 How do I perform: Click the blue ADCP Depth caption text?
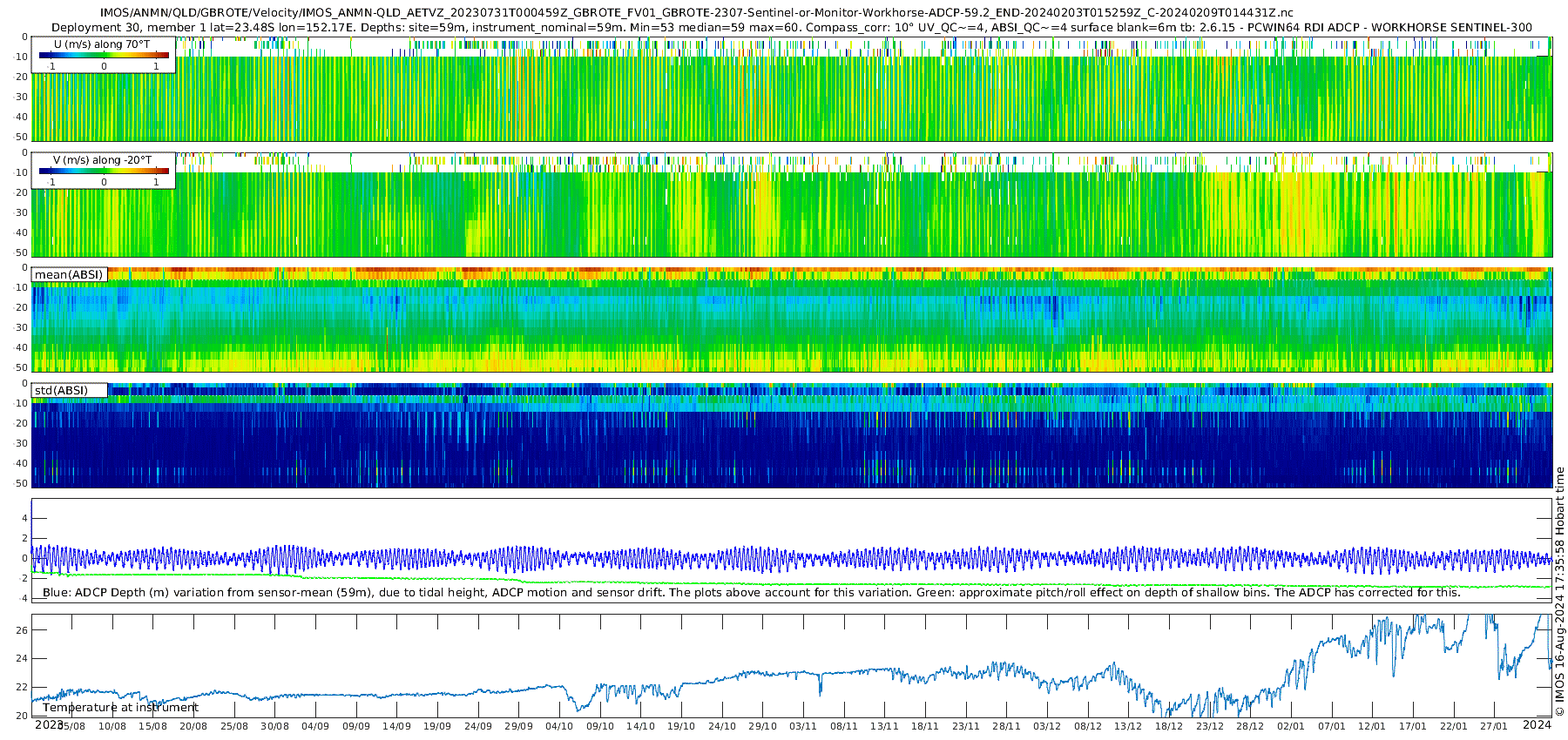coord(751,593)
